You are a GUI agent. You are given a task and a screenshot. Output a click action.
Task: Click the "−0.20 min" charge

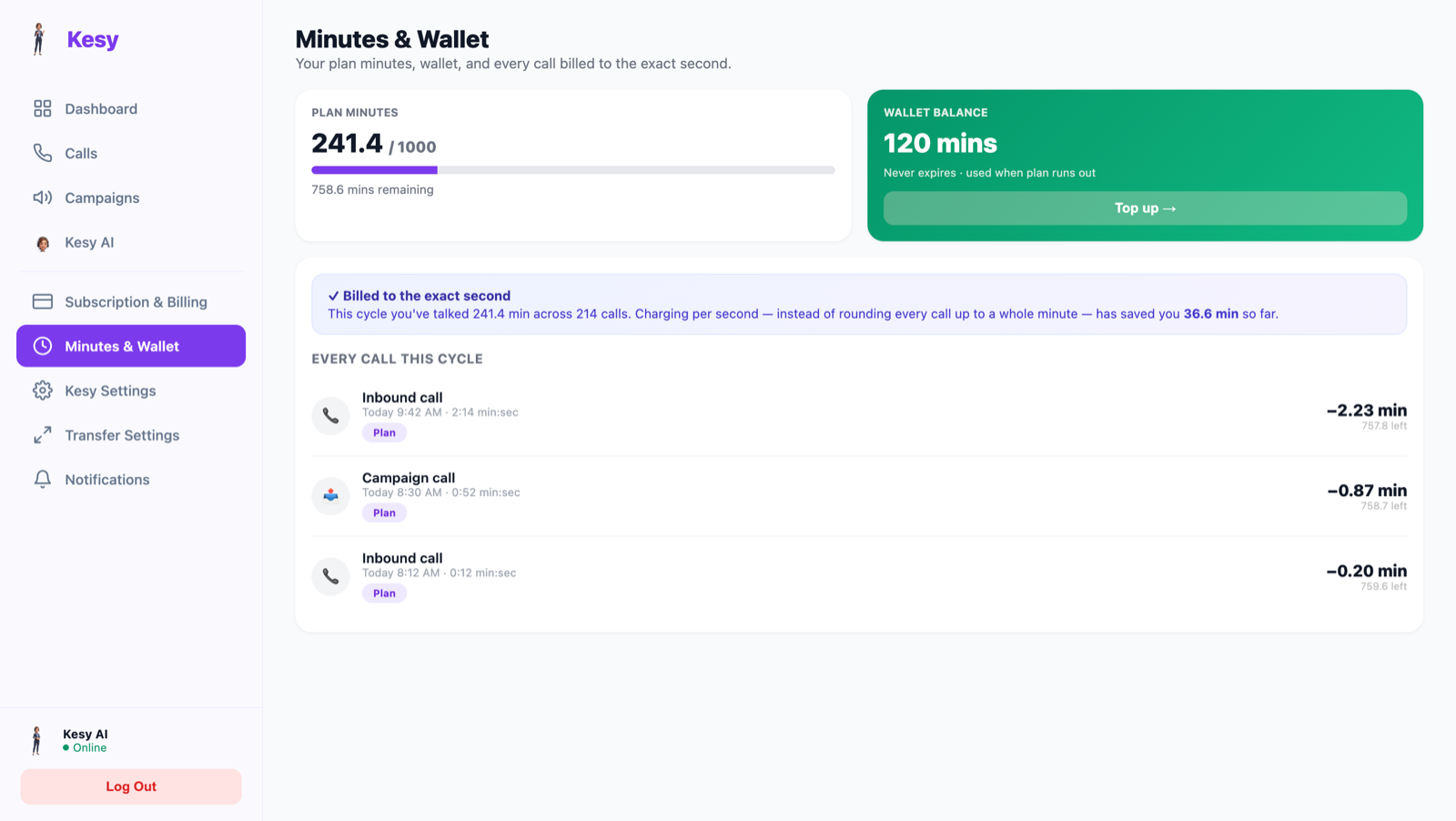point(1367,571)
